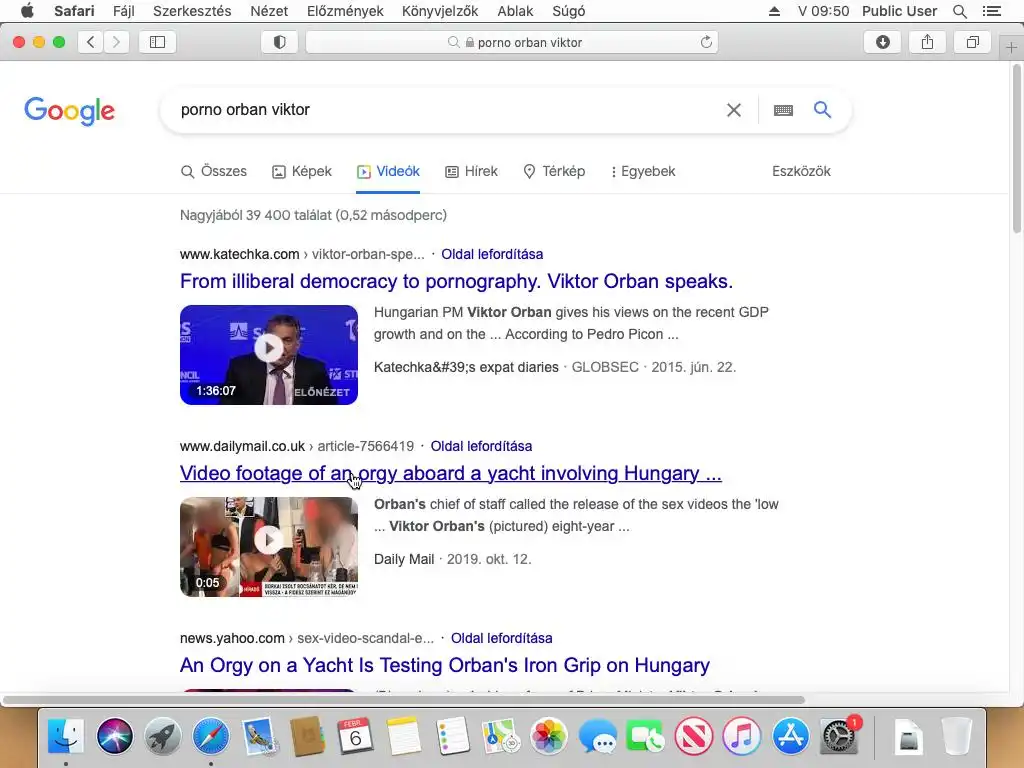Screen dimensions: 1024x768
Task: Open the Könyvjelzők menu
Action: (x=440, y=11)
